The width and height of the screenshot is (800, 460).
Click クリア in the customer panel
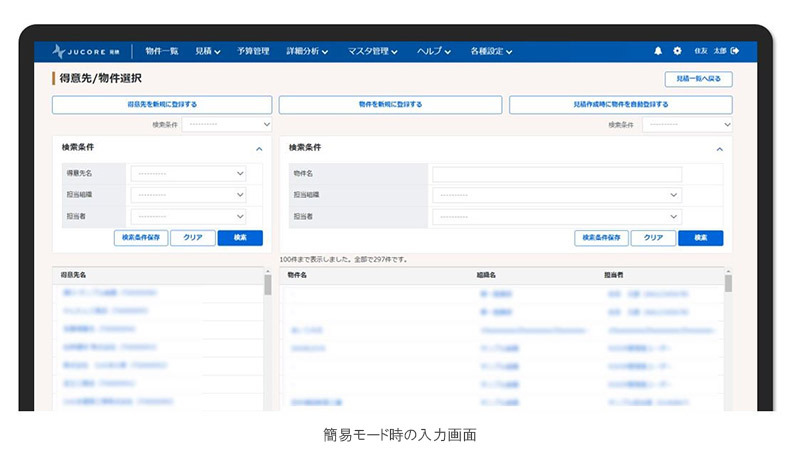(x=193, y=238)
